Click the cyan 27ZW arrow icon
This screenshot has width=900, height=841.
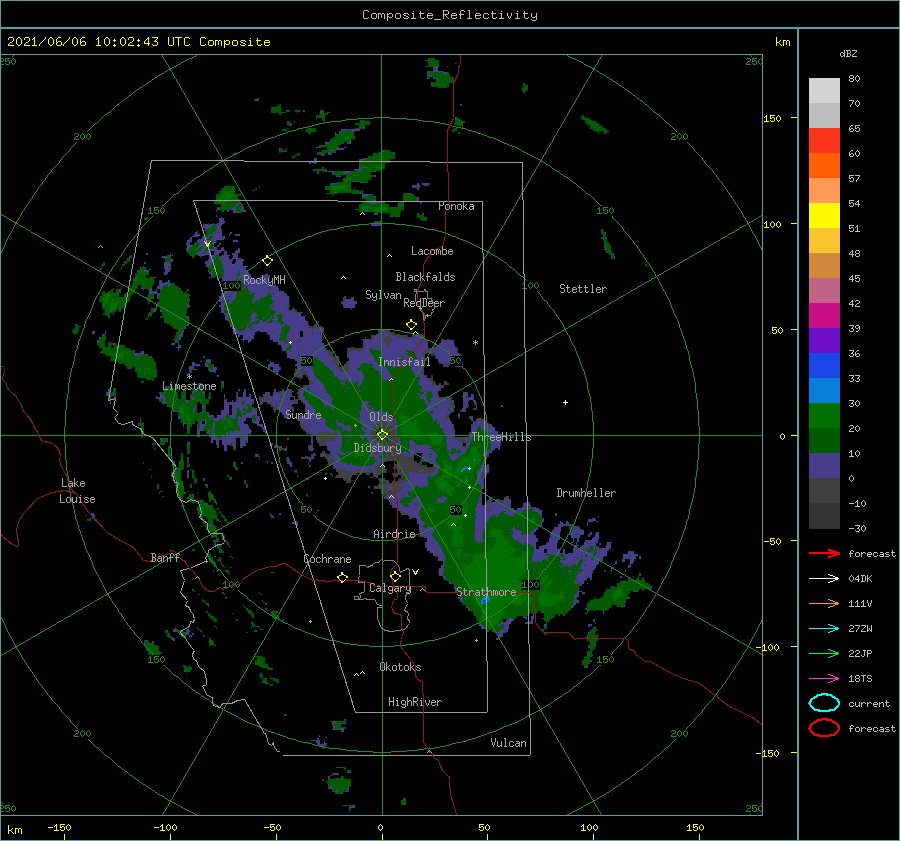pos(824,629)
